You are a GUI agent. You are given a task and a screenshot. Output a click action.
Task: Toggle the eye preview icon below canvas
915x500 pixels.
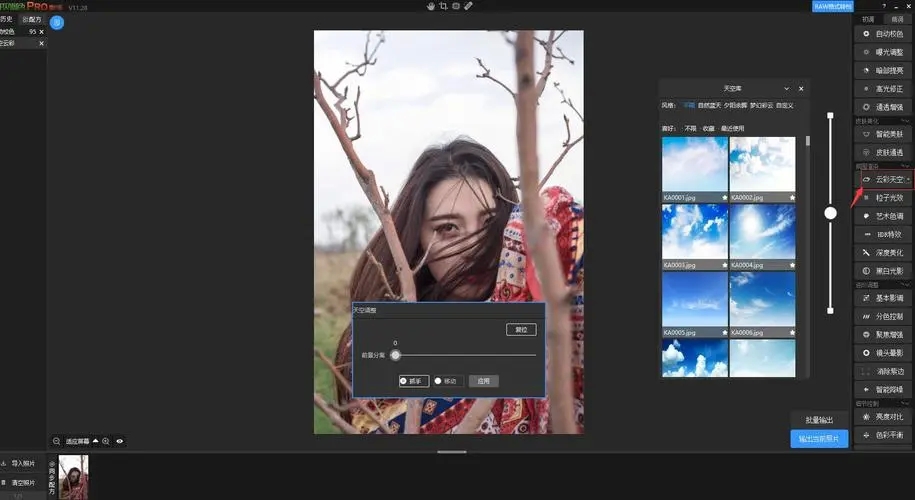120,441
